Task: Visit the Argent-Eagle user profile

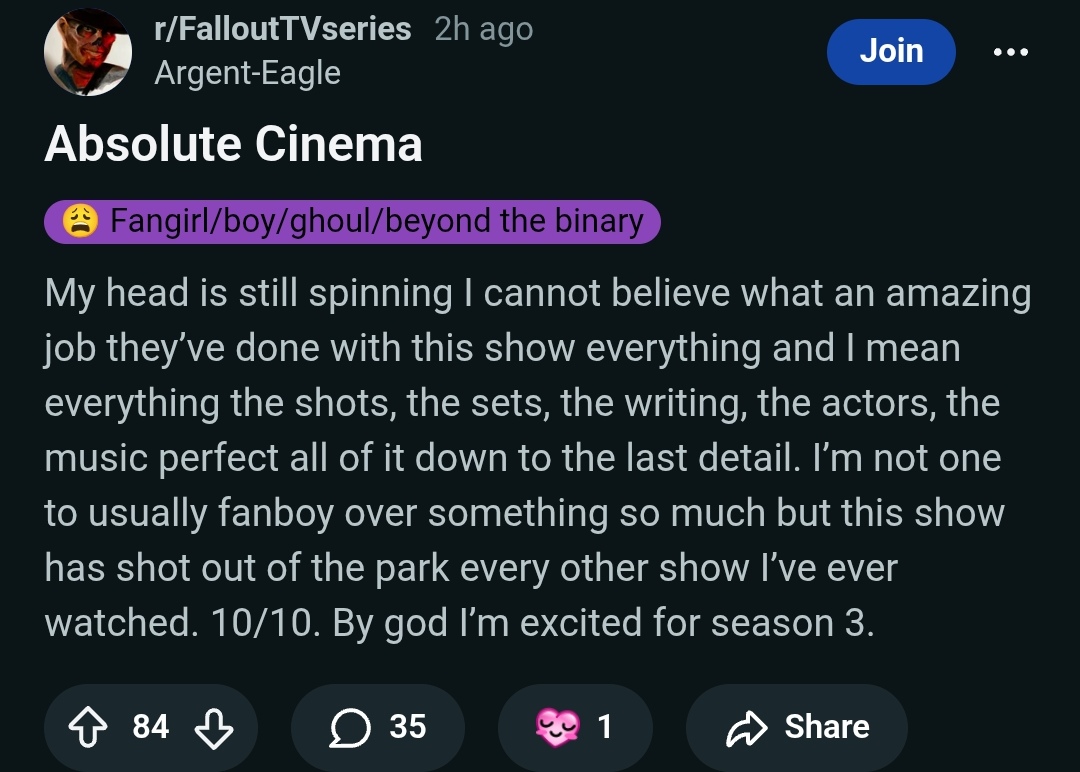Action: [x=247, y=73]
